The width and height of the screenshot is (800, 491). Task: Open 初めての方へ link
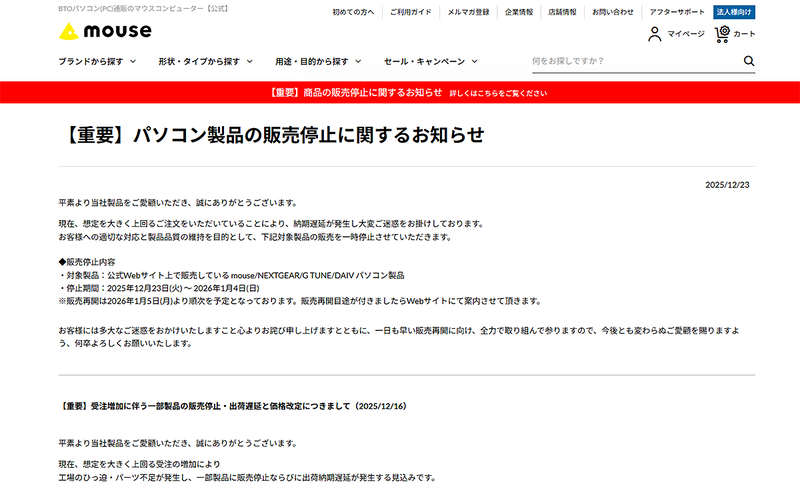353,12
